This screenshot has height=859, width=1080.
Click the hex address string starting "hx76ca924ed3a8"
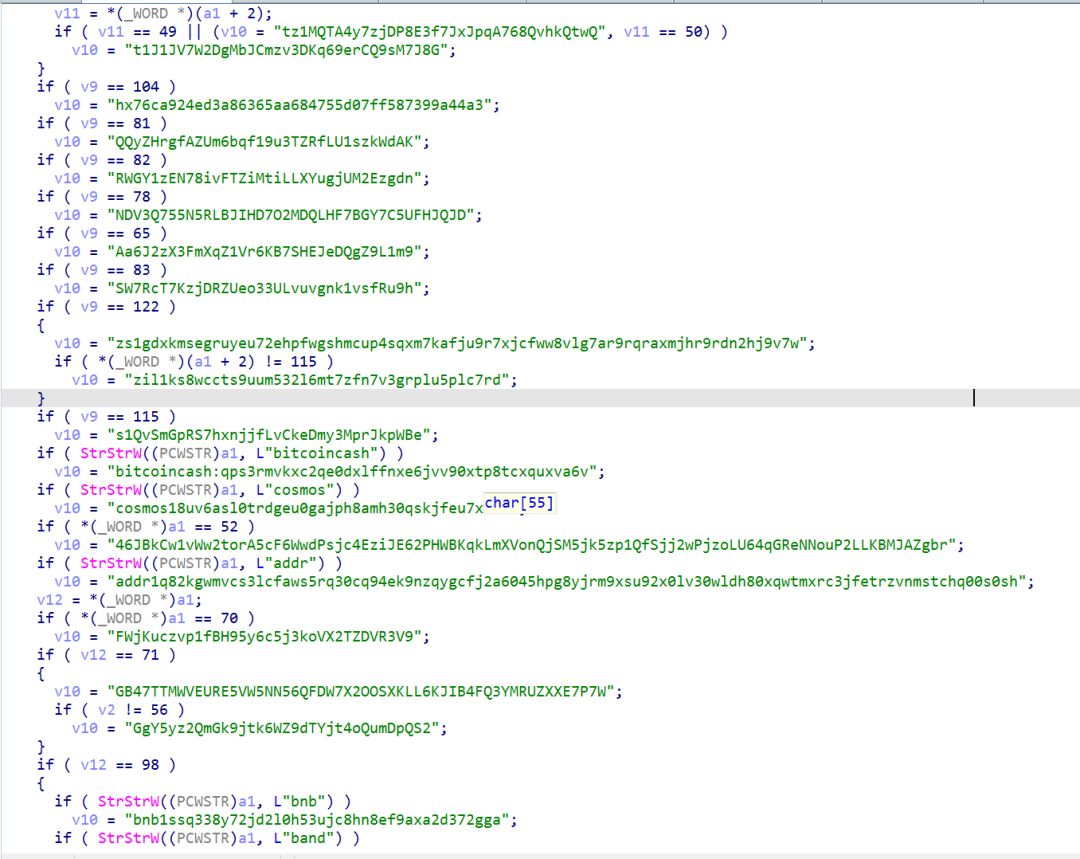coord(301,105)
